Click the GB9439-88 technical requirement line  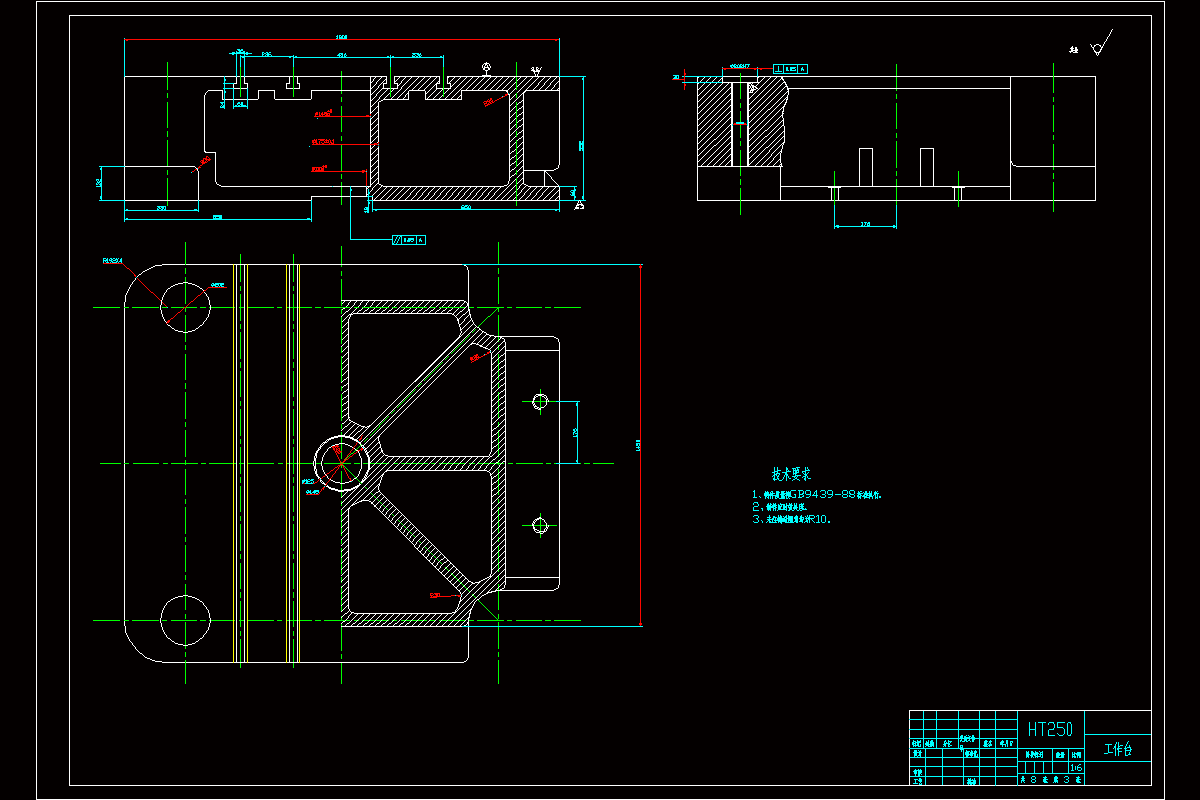[817, 494]
